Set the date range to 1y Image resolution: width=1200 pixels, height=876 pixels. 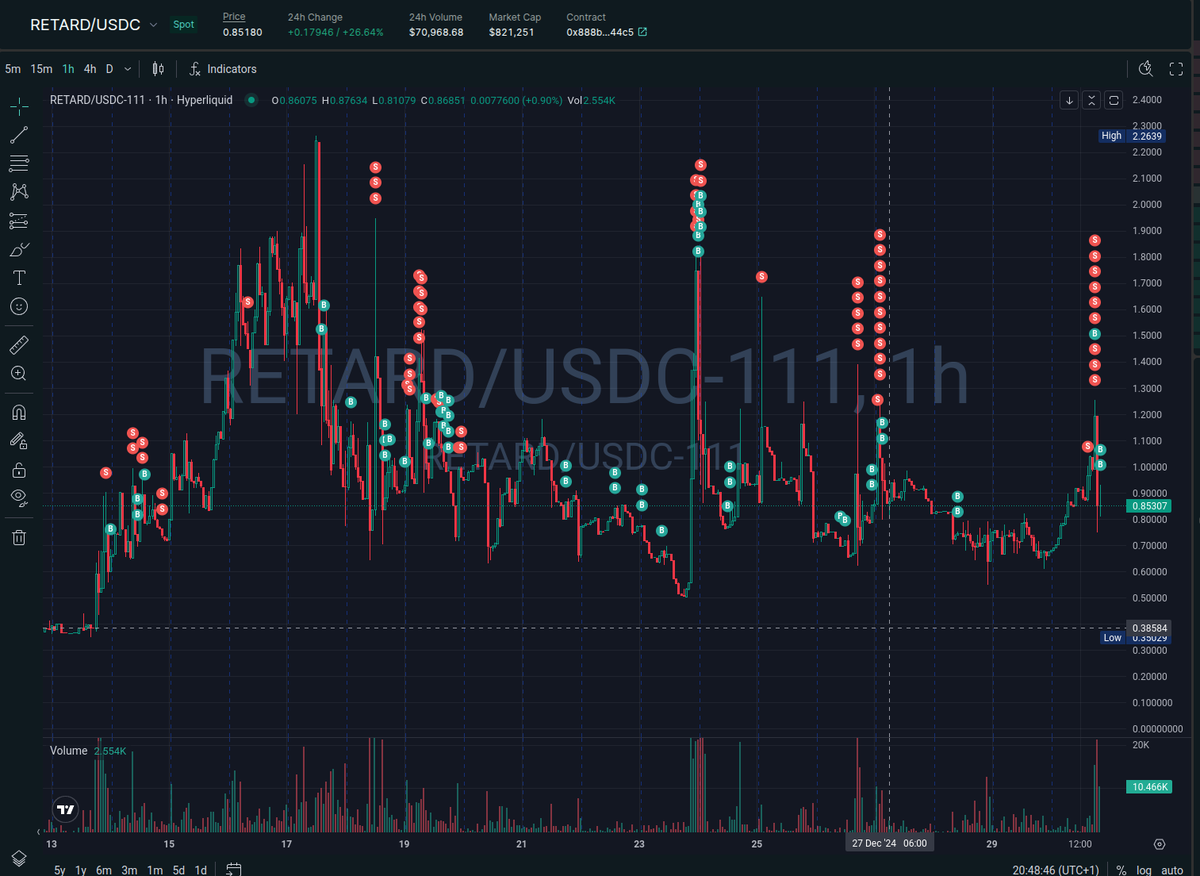point(83,870)
